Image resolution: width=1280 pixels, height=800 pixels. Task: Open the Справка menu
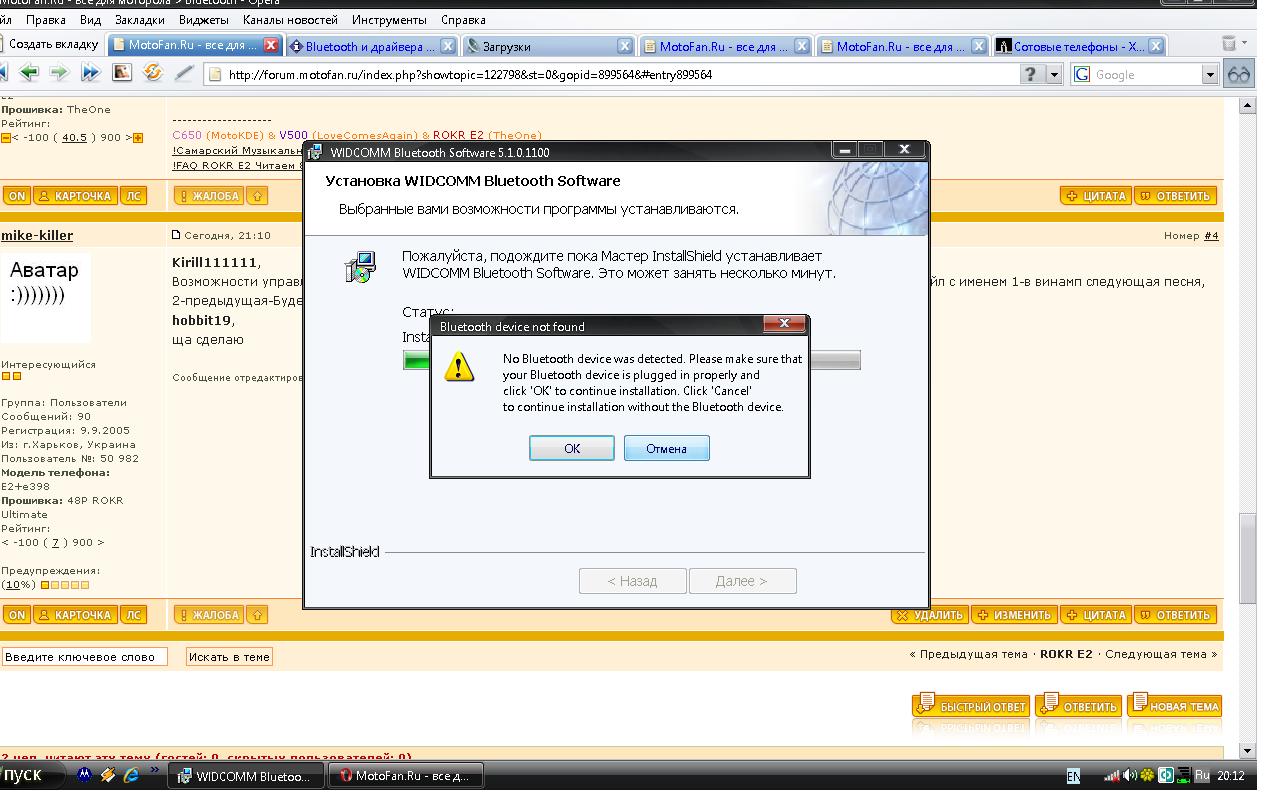click(x=463, y=19)
